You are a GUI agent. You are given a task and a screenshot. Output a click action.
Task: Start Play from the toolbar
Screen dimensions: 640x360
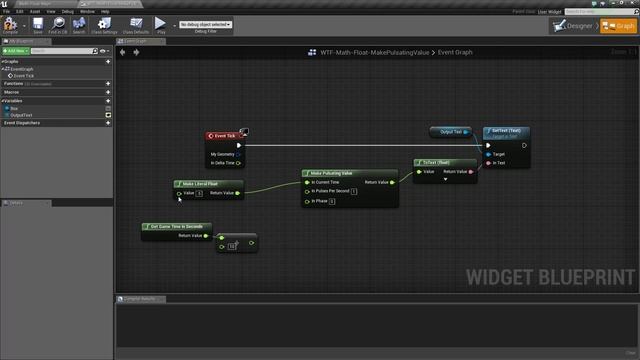pos(160,25)
